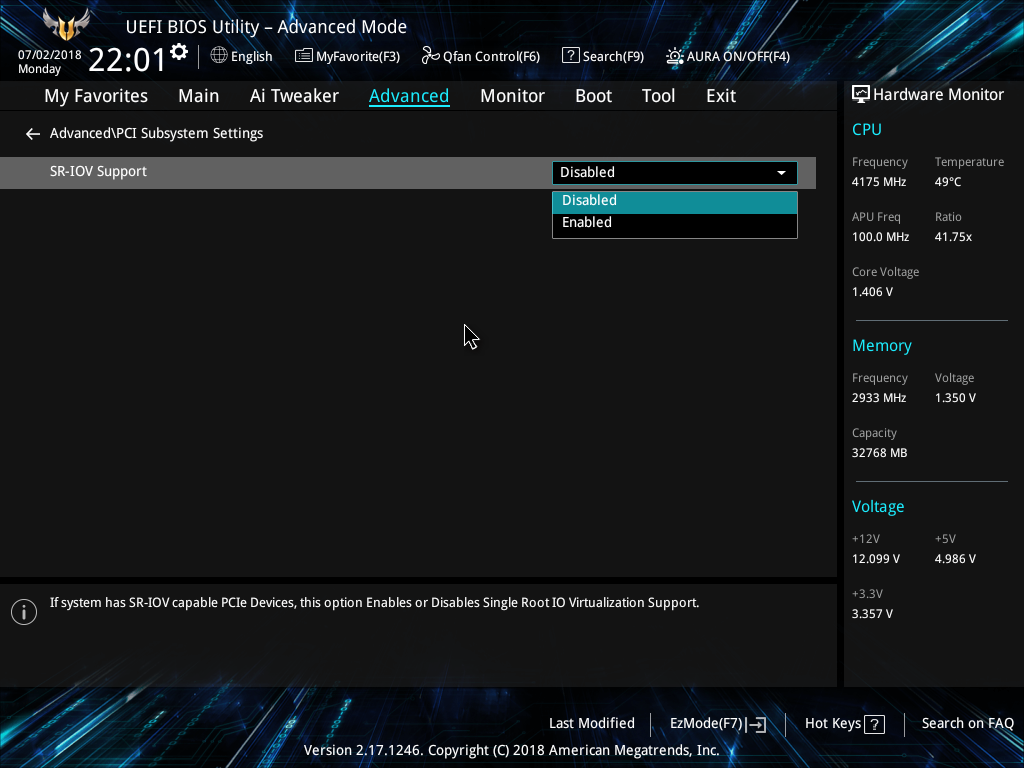Click the info circle icon beside the help text
The height and width of the screenshot is (768, 1024).
(x=24, y=612)
